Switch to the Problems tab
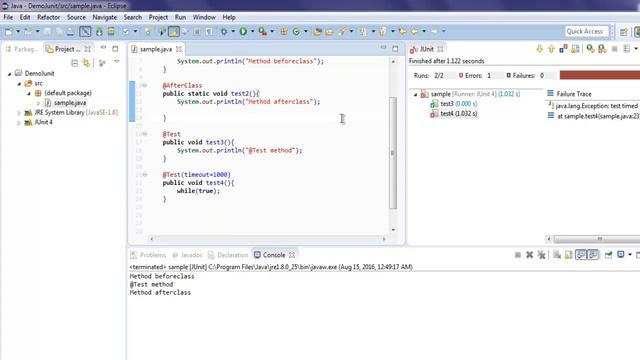 [148, 255]
